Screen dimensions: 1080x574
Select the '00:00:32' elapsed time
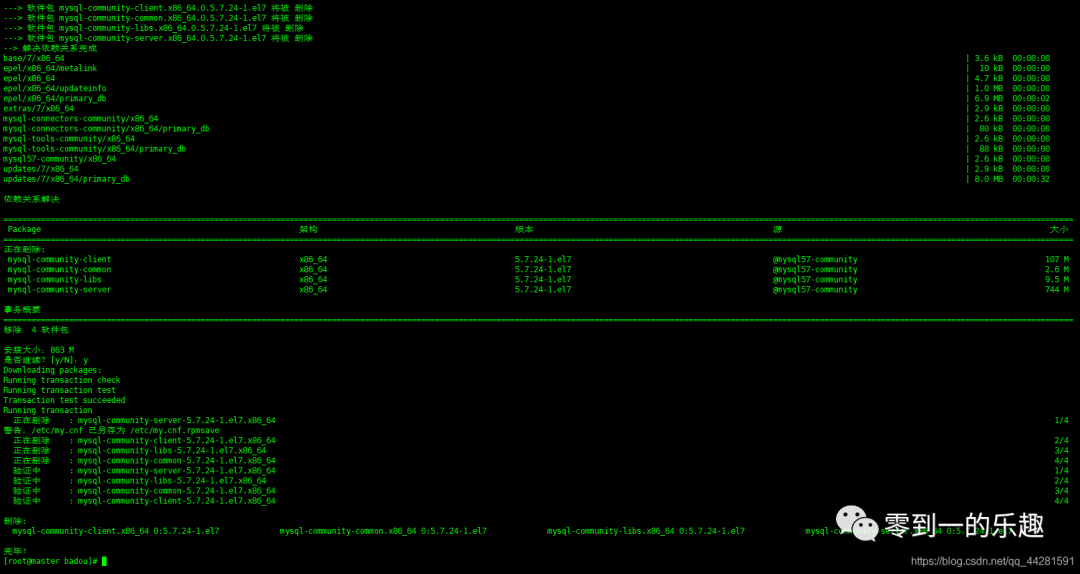click(x=1031, y=179)
